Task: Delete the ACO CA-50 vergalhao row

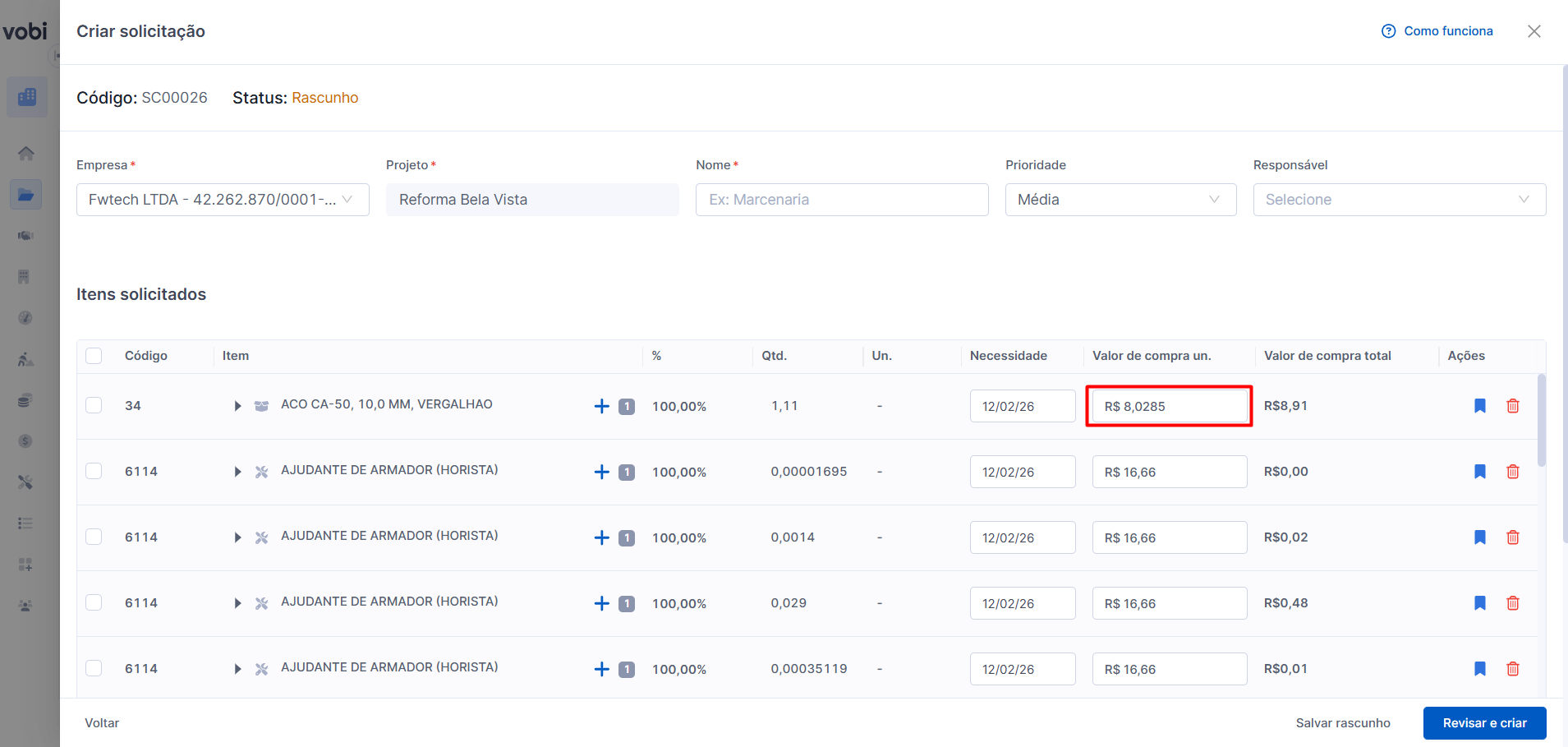Action: click(x=1512, y=406)
